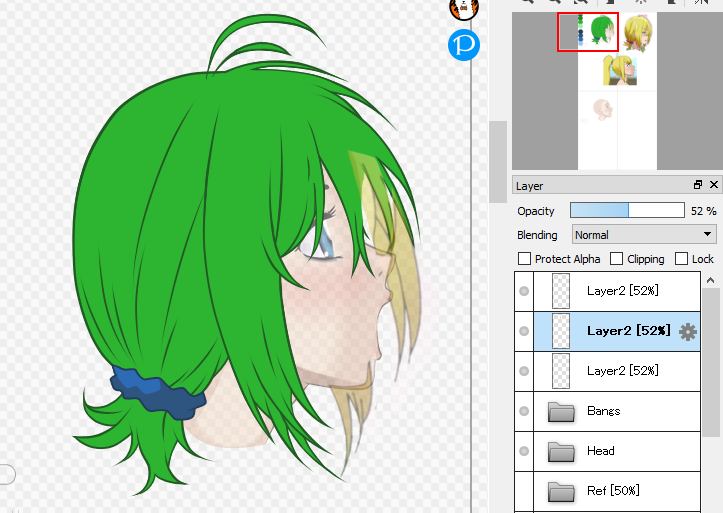Undock the Layer panel with float icon
Viewport: 723px width, 513px height.
point(697,185)
